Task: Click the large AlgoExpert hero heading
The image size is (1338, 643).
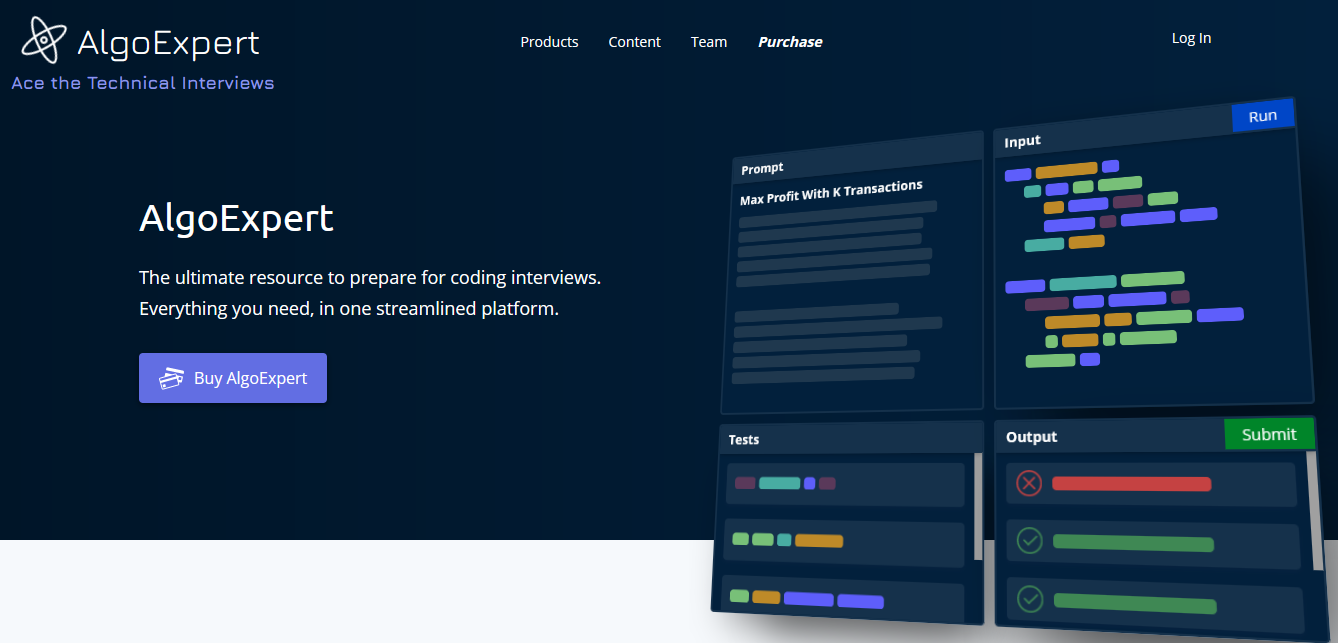Action: [236, 217]
